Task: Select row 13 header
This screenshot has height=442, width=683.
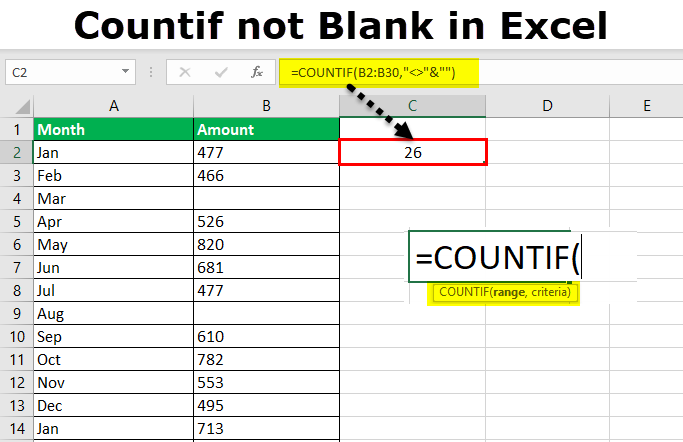Action: [x=17, y=406]
